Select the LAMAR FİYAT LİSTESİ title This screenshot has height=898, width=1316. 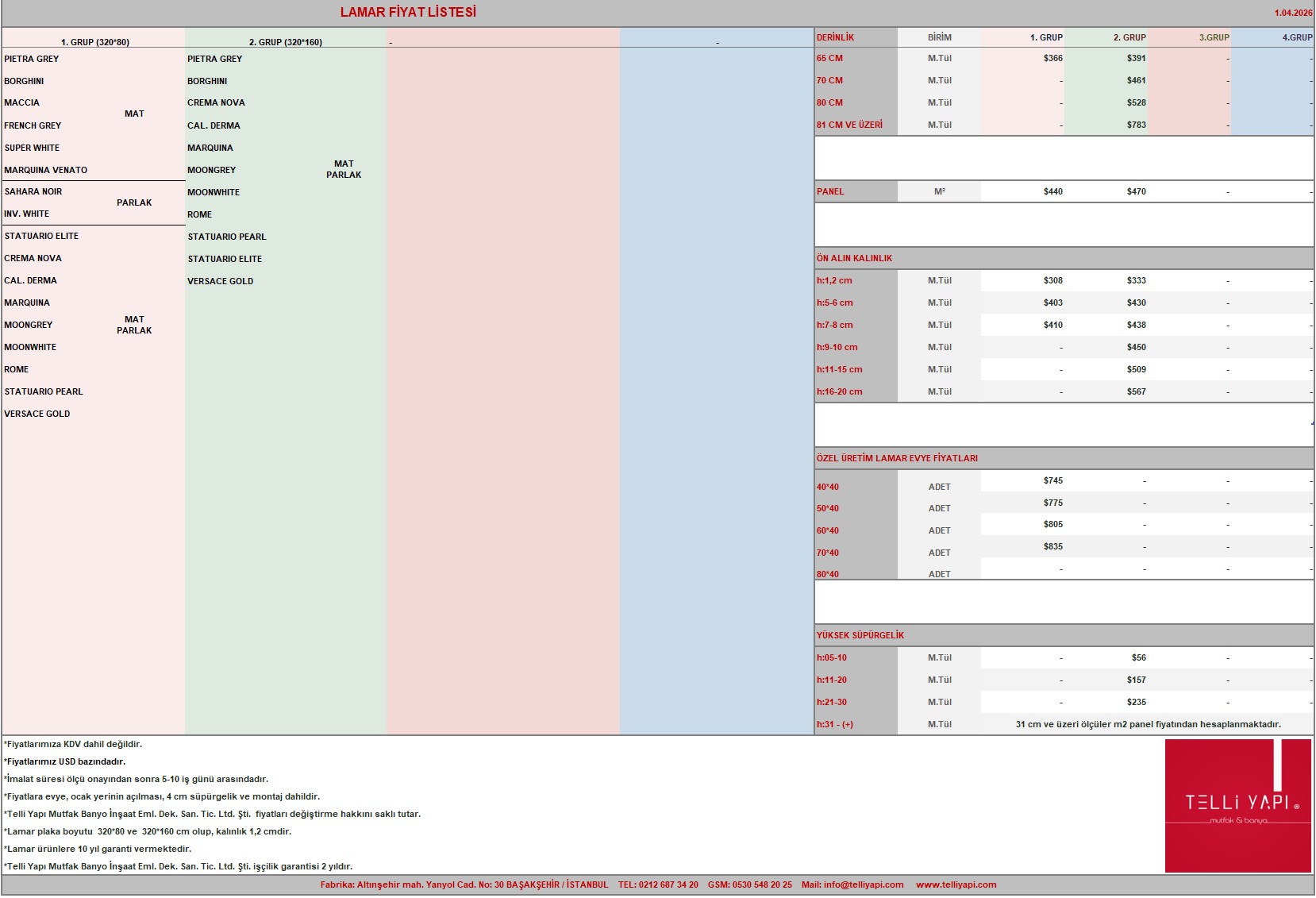click(x=408, y=12)
